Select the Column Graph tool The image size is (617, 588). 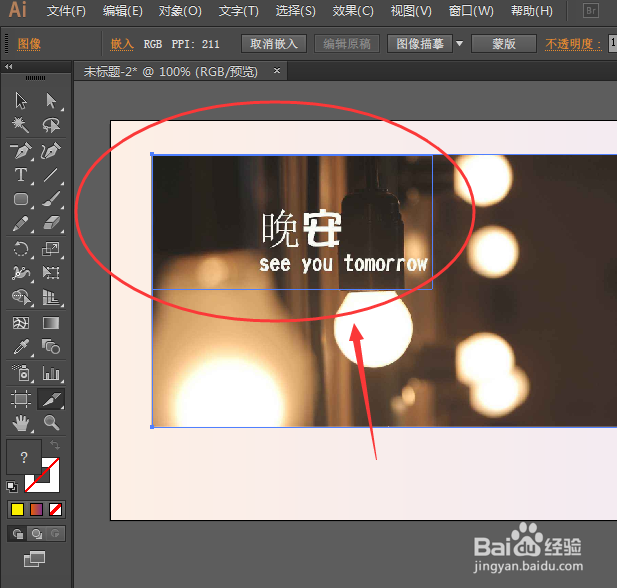pos(51,373)
